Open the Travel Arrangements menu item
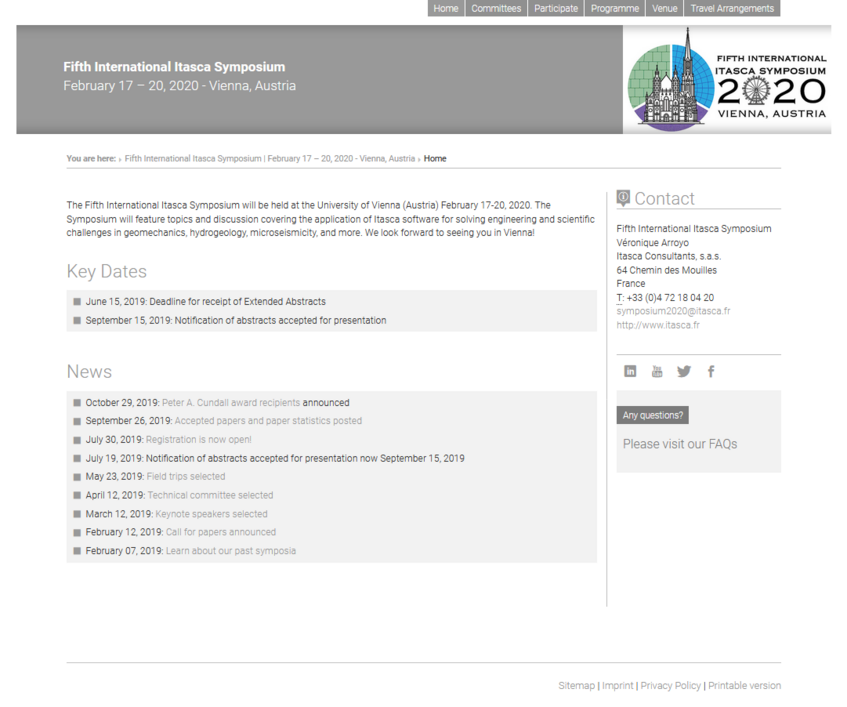 pos(732,8)
